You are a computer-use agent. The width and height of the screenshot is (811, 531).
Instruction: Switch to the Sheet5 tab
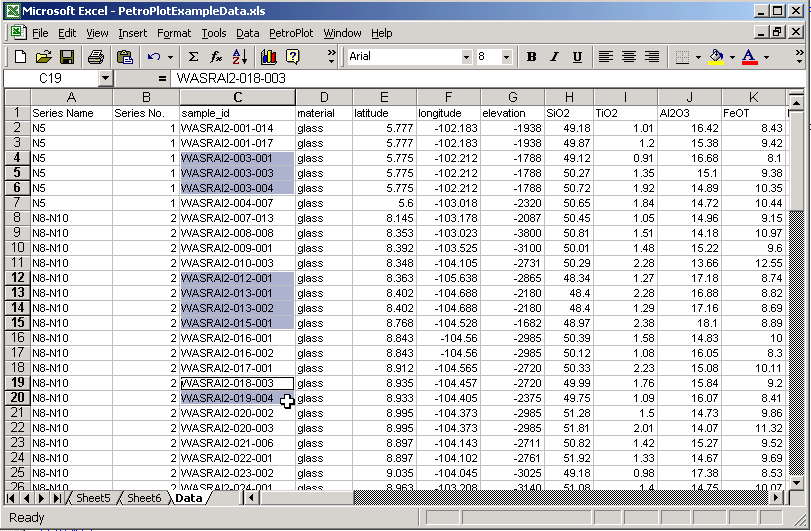(93, 498)
